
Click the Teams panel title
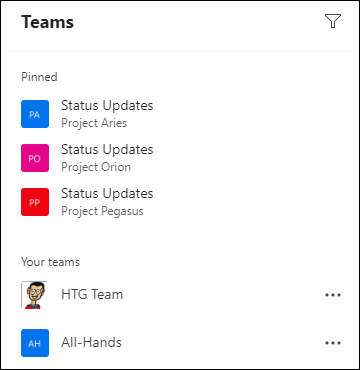click(x=48, y=22)
